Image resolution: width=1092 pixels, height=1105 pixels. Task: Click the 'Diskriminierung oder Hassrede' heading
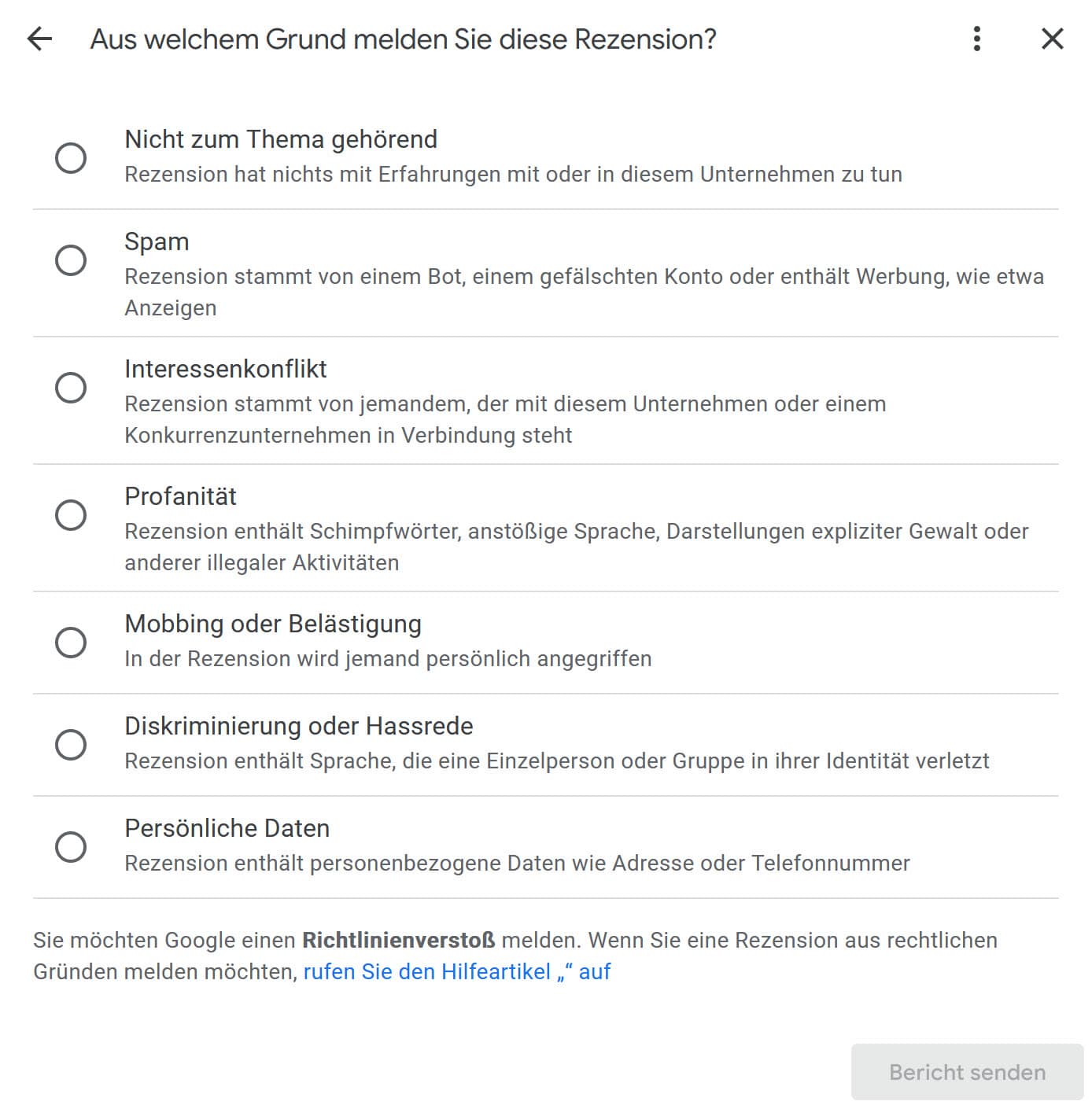[298, 726]
